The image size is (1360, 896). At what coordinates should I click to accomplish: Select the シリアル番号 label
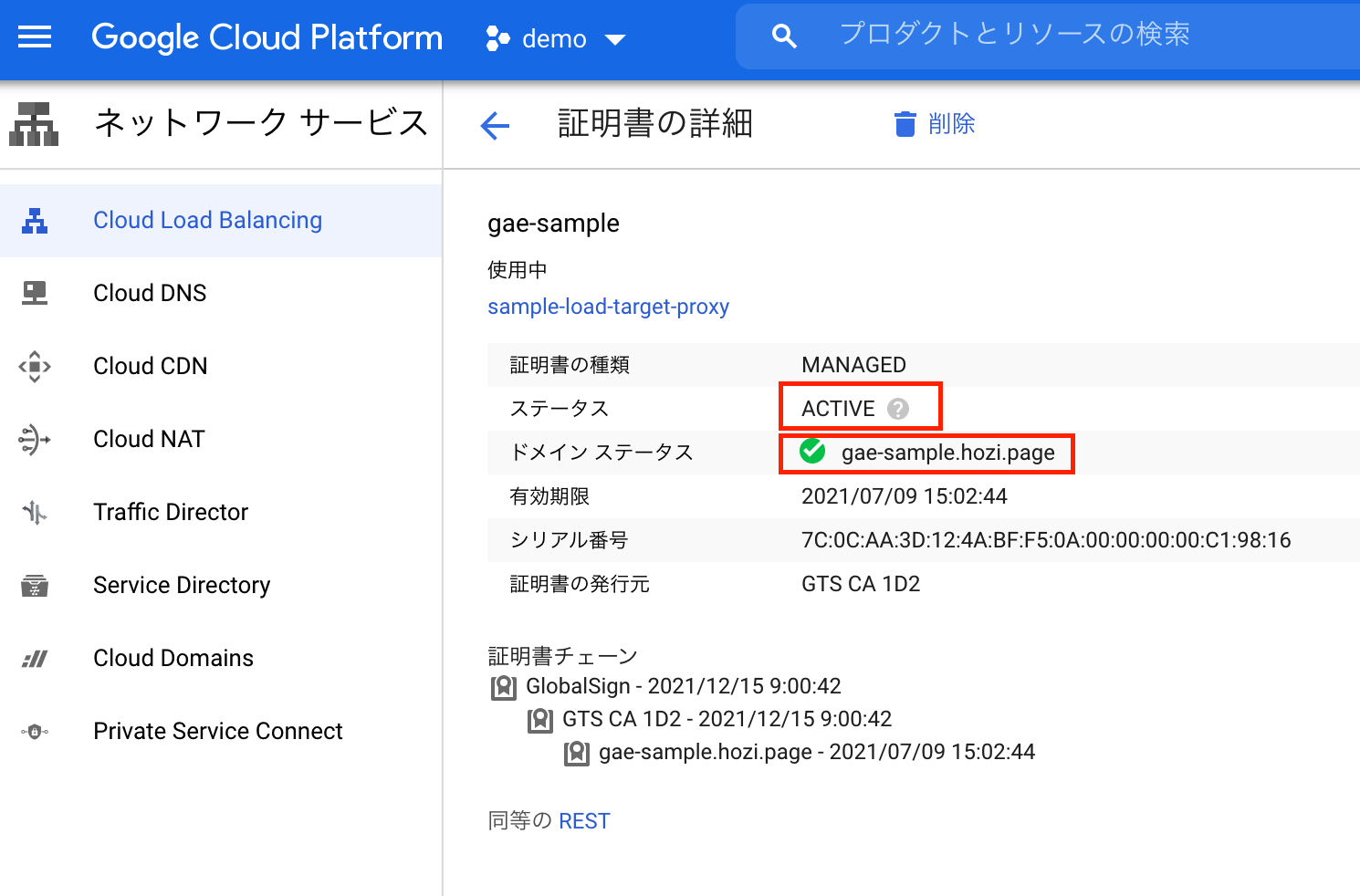tap(569, 540)
